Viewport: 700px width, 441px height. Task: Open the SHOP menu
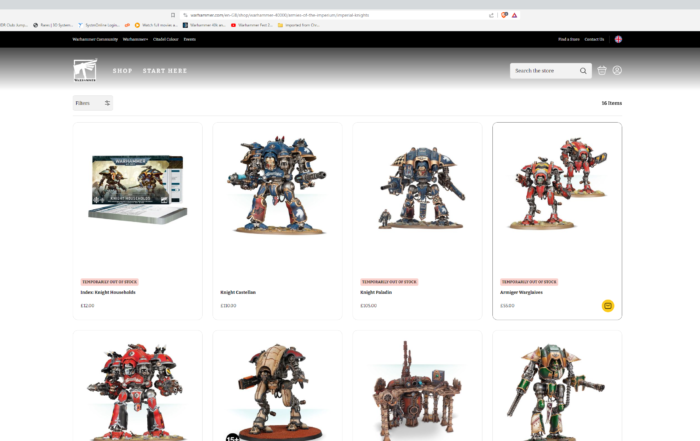click(x=122, y=71)
